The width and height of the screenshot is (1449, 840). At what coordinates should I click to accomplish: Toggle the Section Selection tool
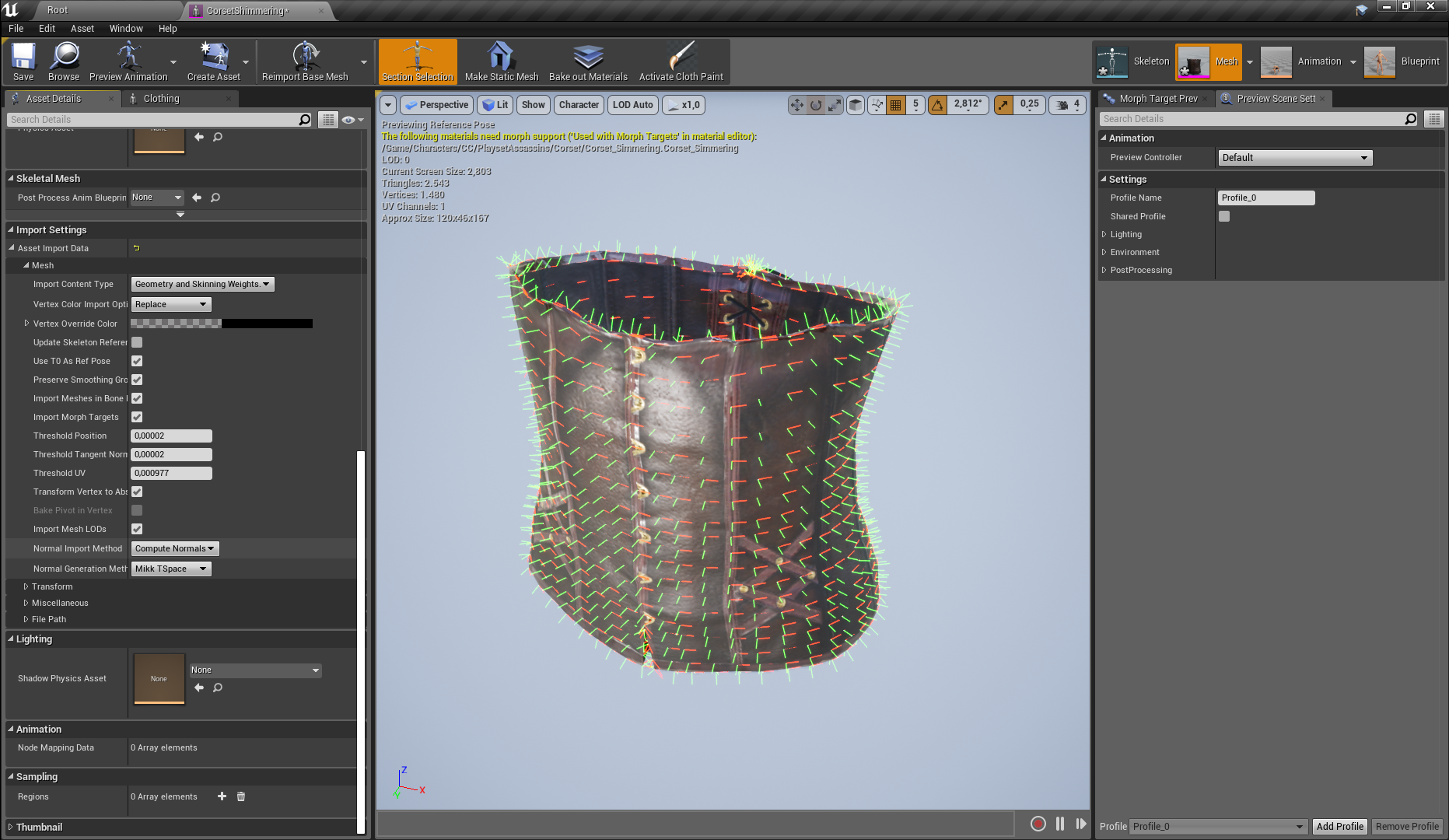pyautogui.click(x=418, y=61)
